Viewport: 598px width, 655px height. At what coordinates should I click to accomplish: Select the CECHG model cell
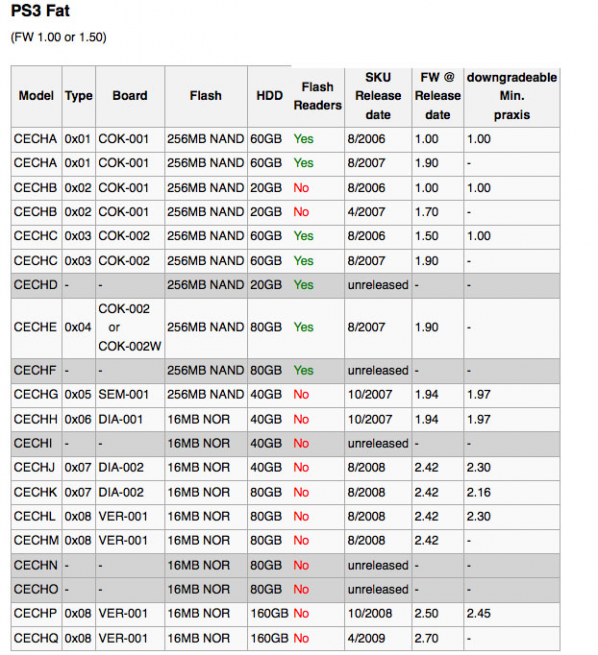tap(36, 394)
